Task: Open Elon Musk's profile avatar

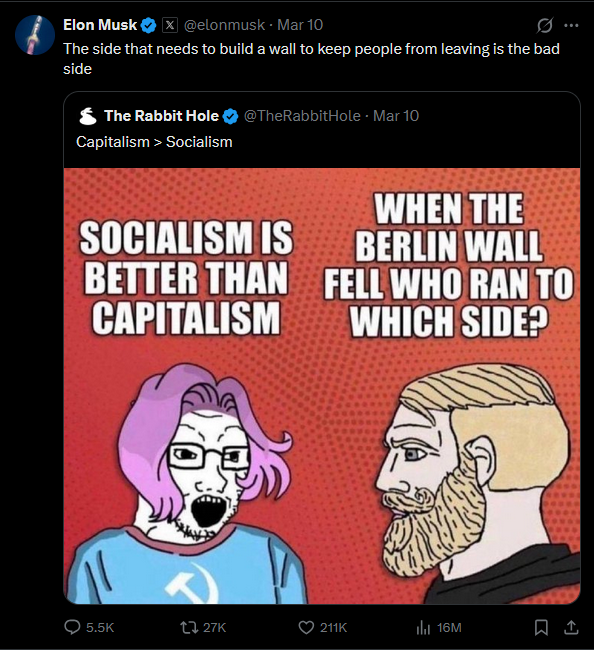Action: pos(35,35)
